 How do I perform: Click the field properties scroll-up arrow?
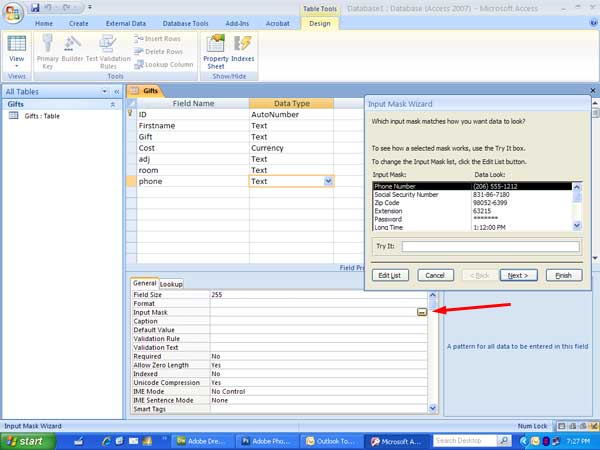(433, 295)
